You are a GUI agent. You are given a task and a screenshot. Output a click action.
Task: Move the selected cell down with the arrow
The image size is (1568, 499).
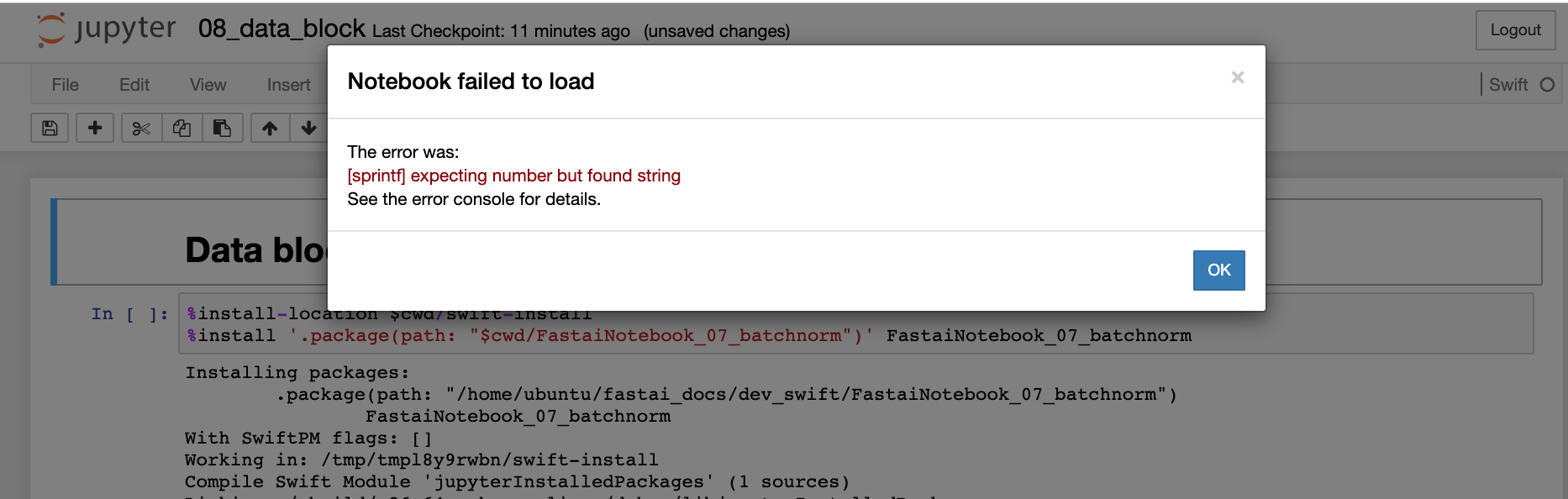308,128
